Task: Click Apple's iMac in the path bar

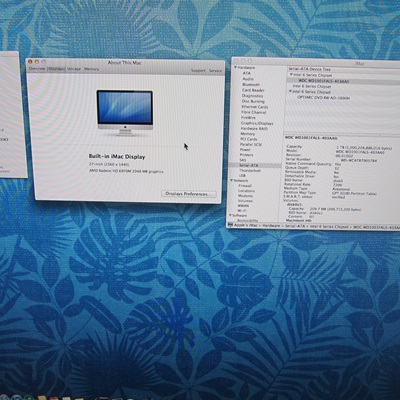Action: point(246,226)
